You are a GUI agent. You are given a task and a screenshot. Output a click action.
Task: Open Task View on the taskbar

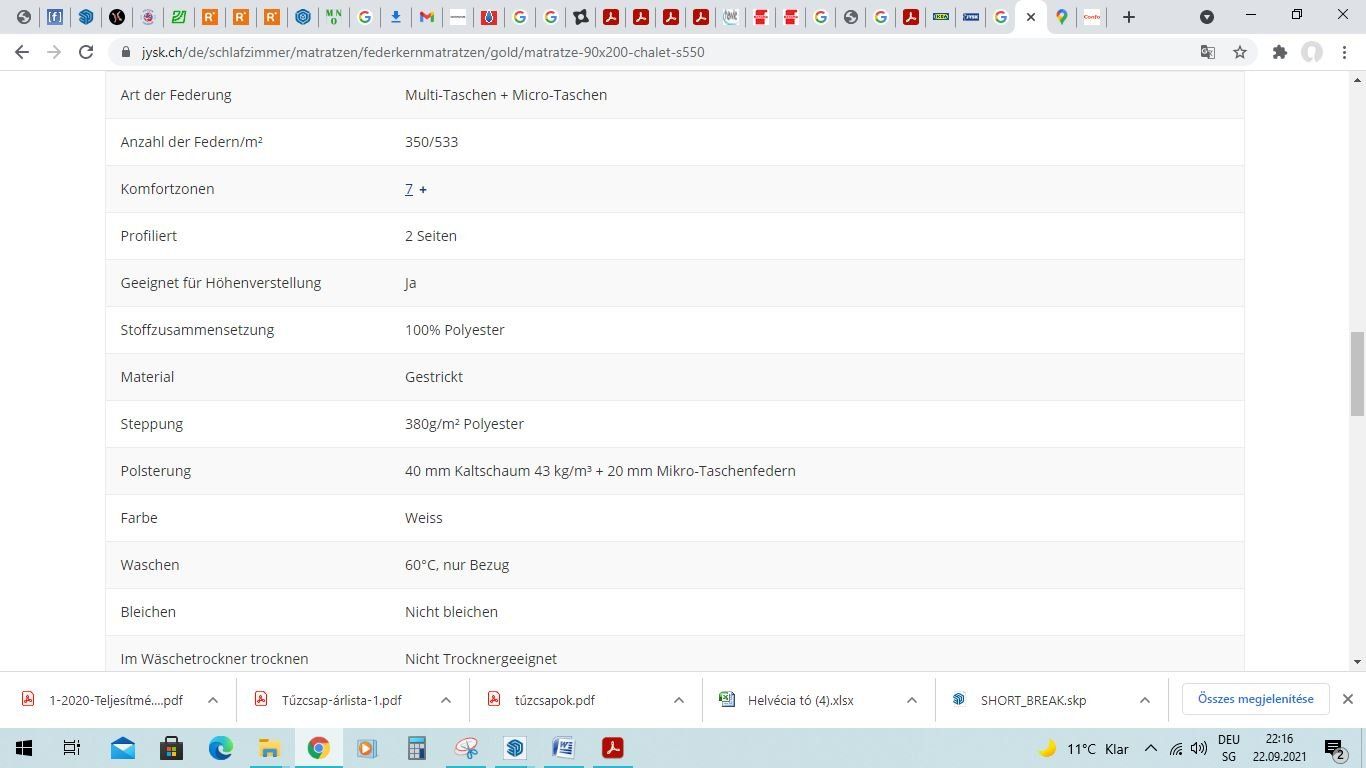click(72, 748)
